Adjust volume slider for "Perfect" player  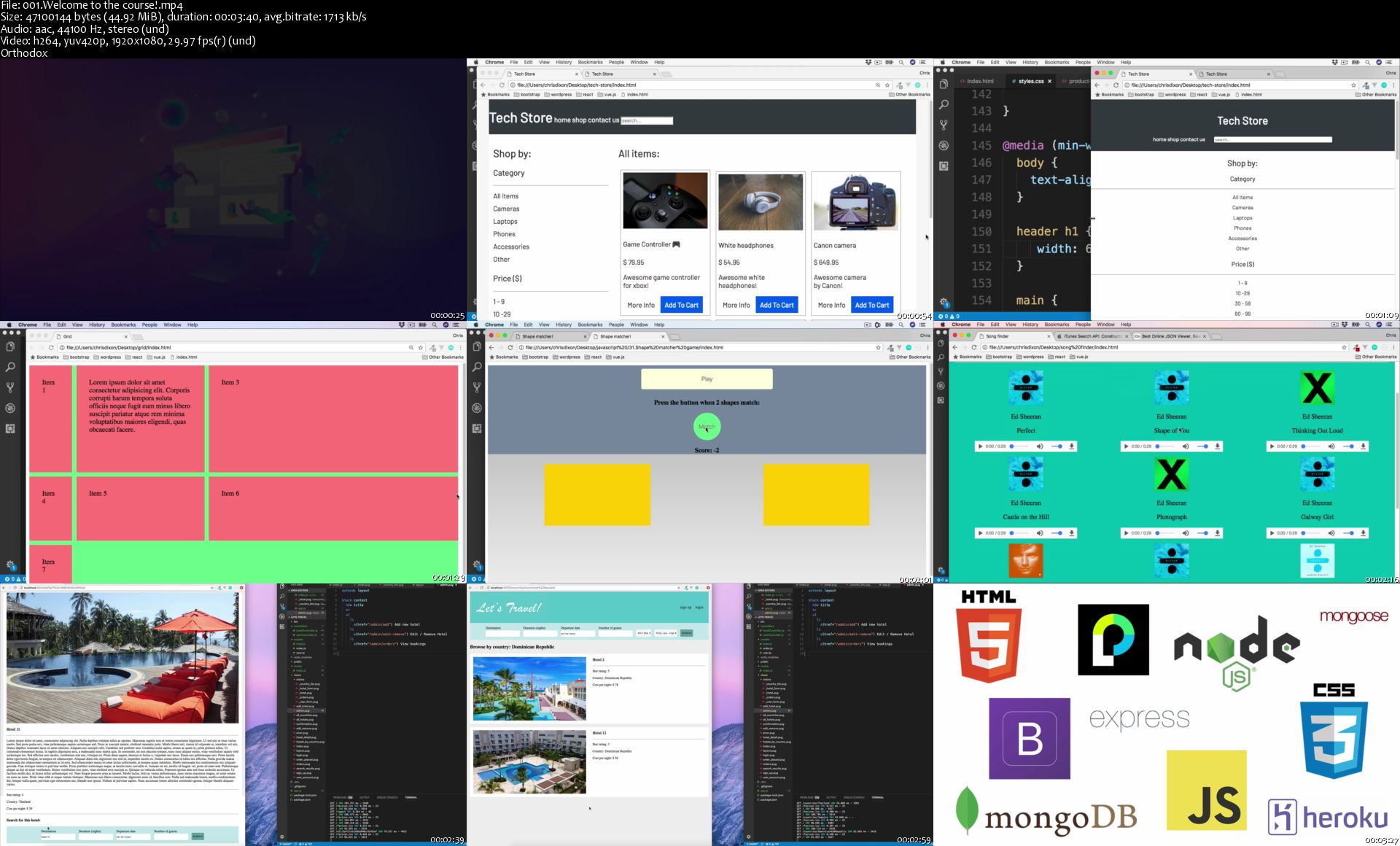coord(1058,446)
